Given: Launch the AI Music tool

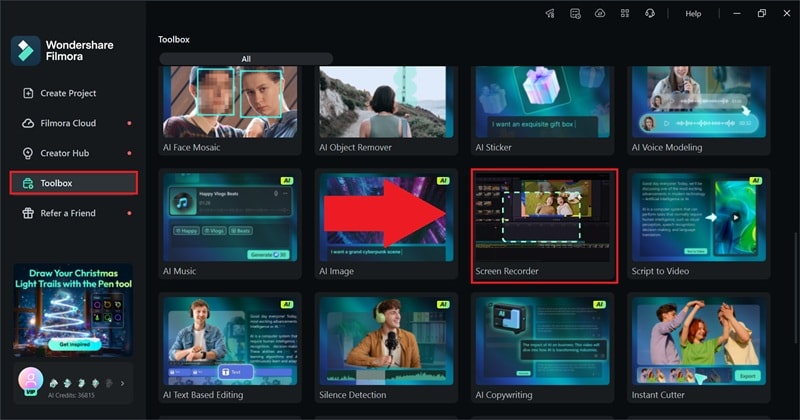Looking at the screenshot, I should 230,224.
